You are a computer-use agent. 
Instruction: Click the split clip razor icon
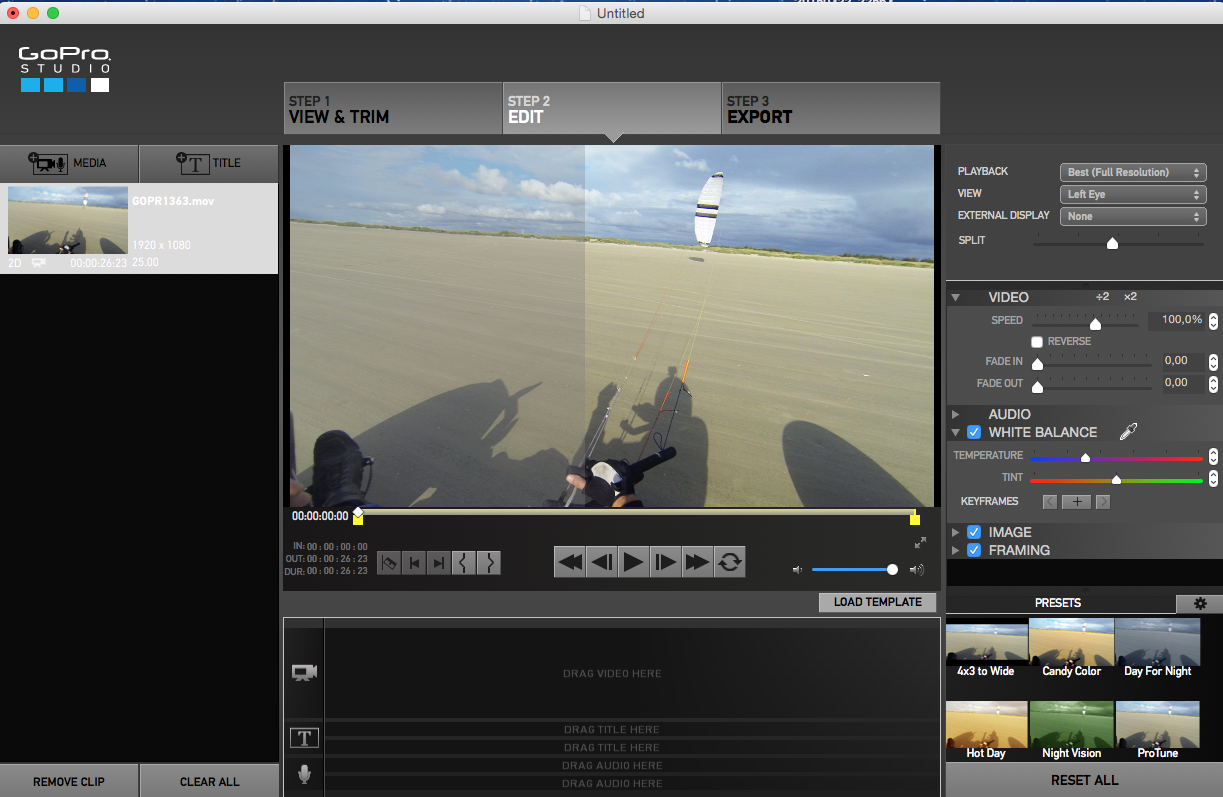click(389, 563)
